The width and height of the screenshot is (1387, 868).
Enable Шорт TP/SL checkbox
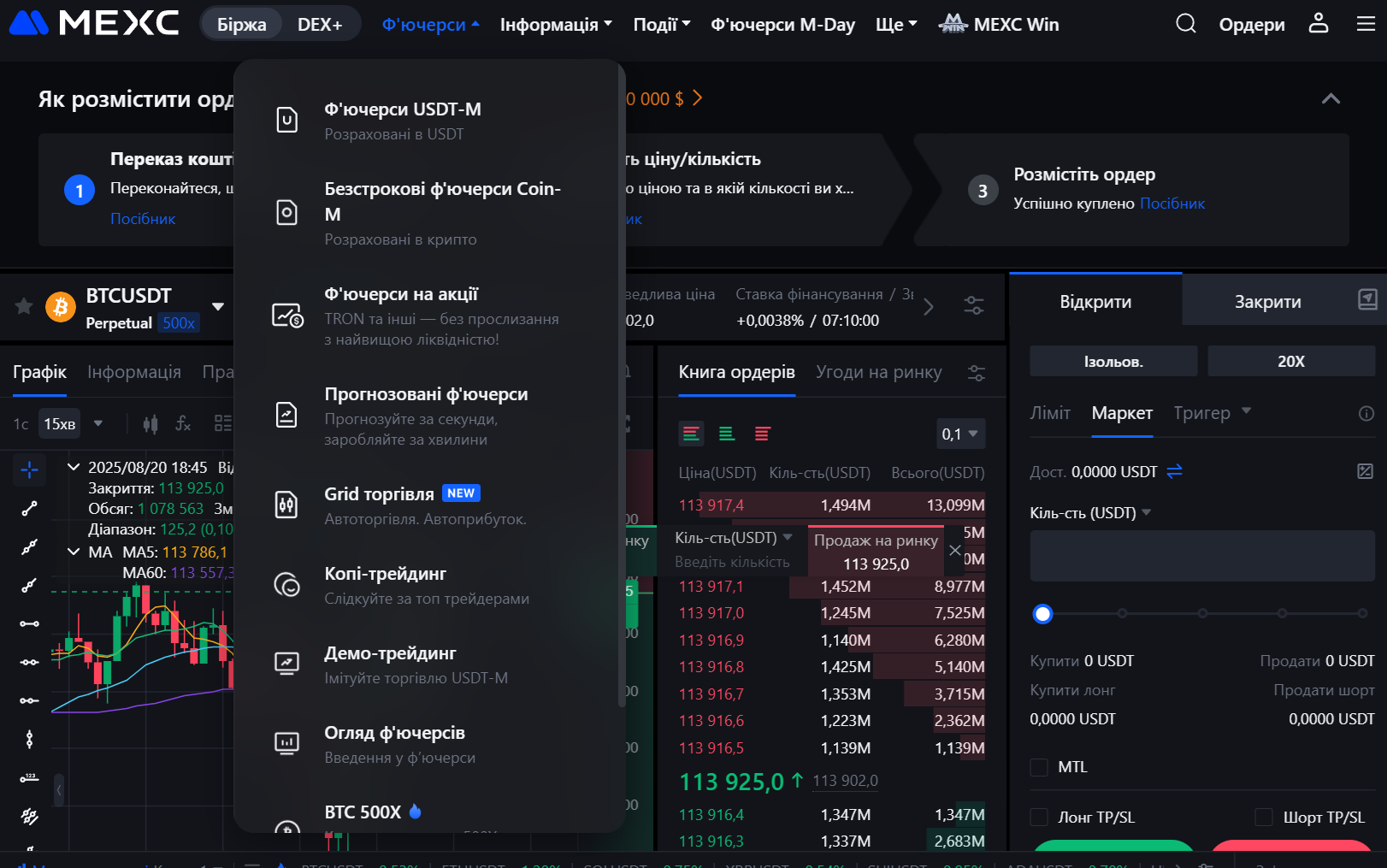1264,818
